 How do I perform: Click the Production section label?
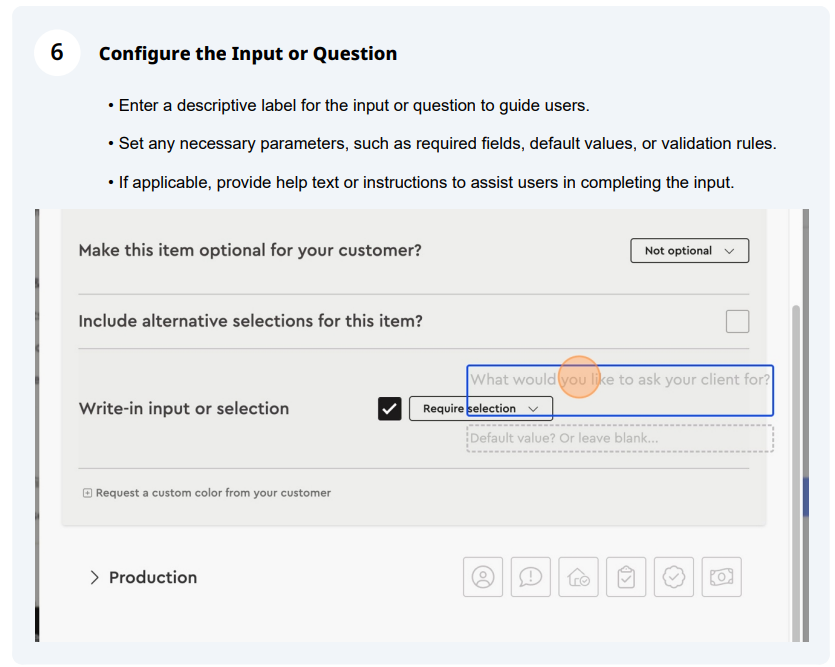(153, 578)
